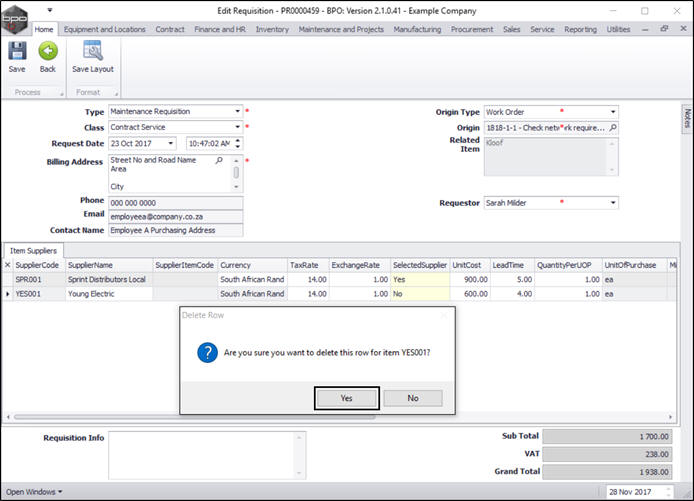
Task: Click the Save Layout icon
Action: pyautogui.click(x=93, y=51)
